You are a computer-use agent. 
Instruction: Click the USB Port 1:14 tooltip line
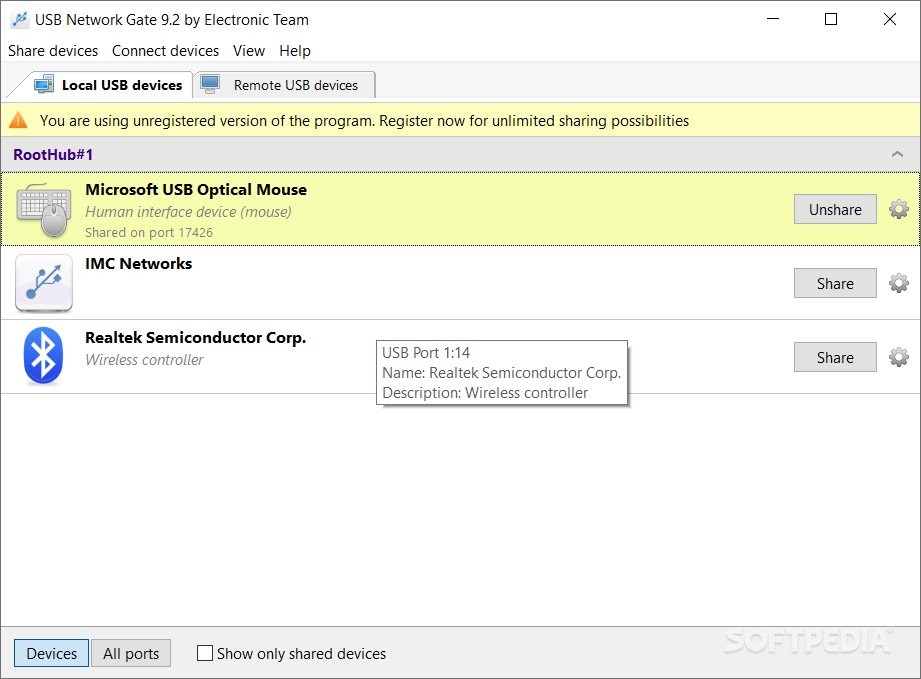point(426,352)
